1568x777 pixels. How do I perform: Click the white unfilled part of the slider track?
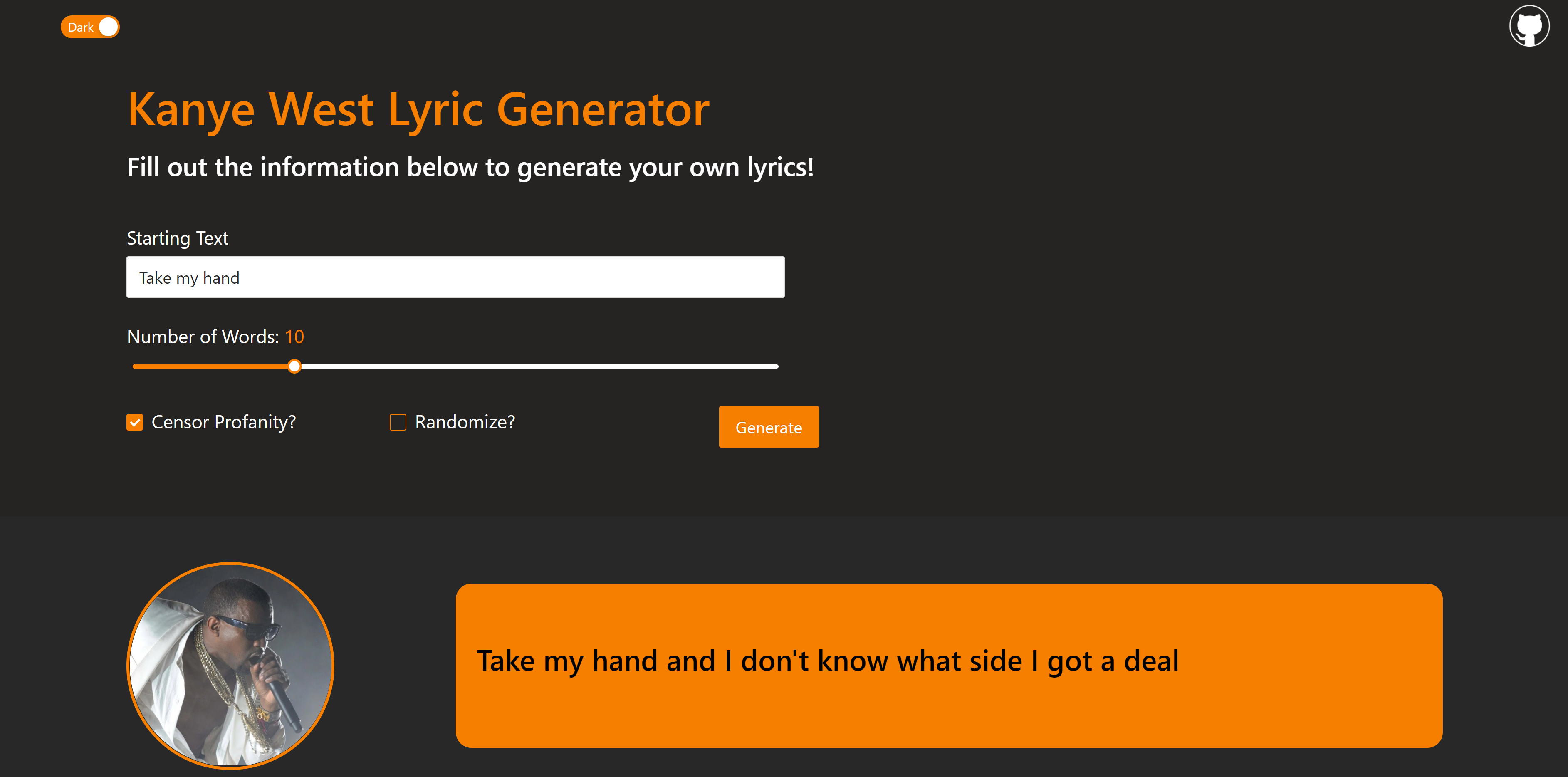(536, 366)
